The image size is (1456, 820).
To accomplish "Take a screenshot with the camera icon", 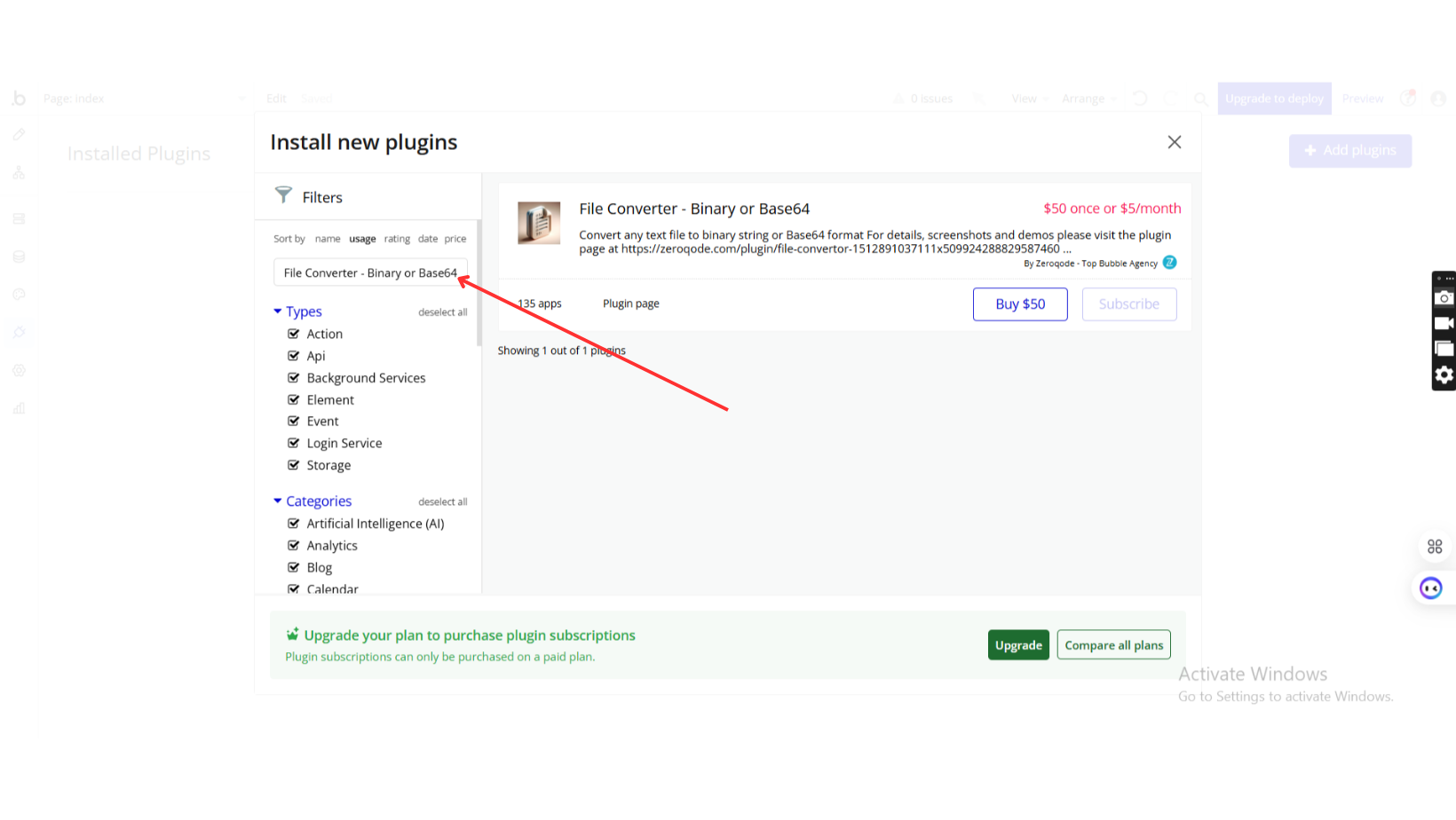I will tap(1444, 297).
